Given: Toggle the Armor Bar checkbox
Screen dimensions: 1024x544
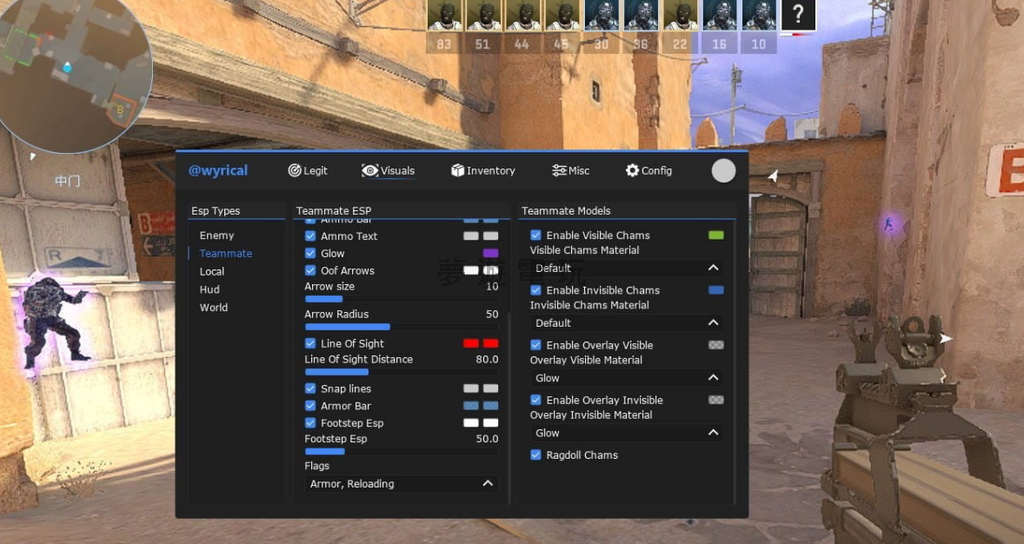Looking at the screenshot, I should pyautogui.click(x=310, y=405).
